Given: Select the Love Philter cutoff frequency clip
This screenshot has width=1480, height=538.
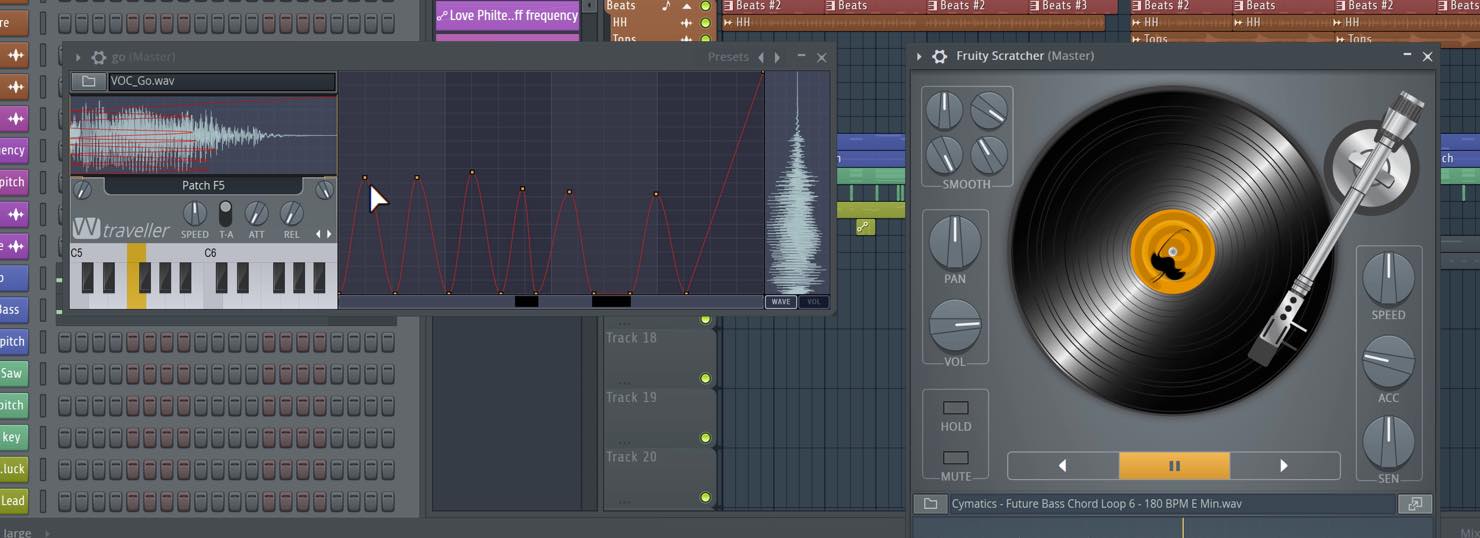Looking at the screenshot, I should pos(508,15).
